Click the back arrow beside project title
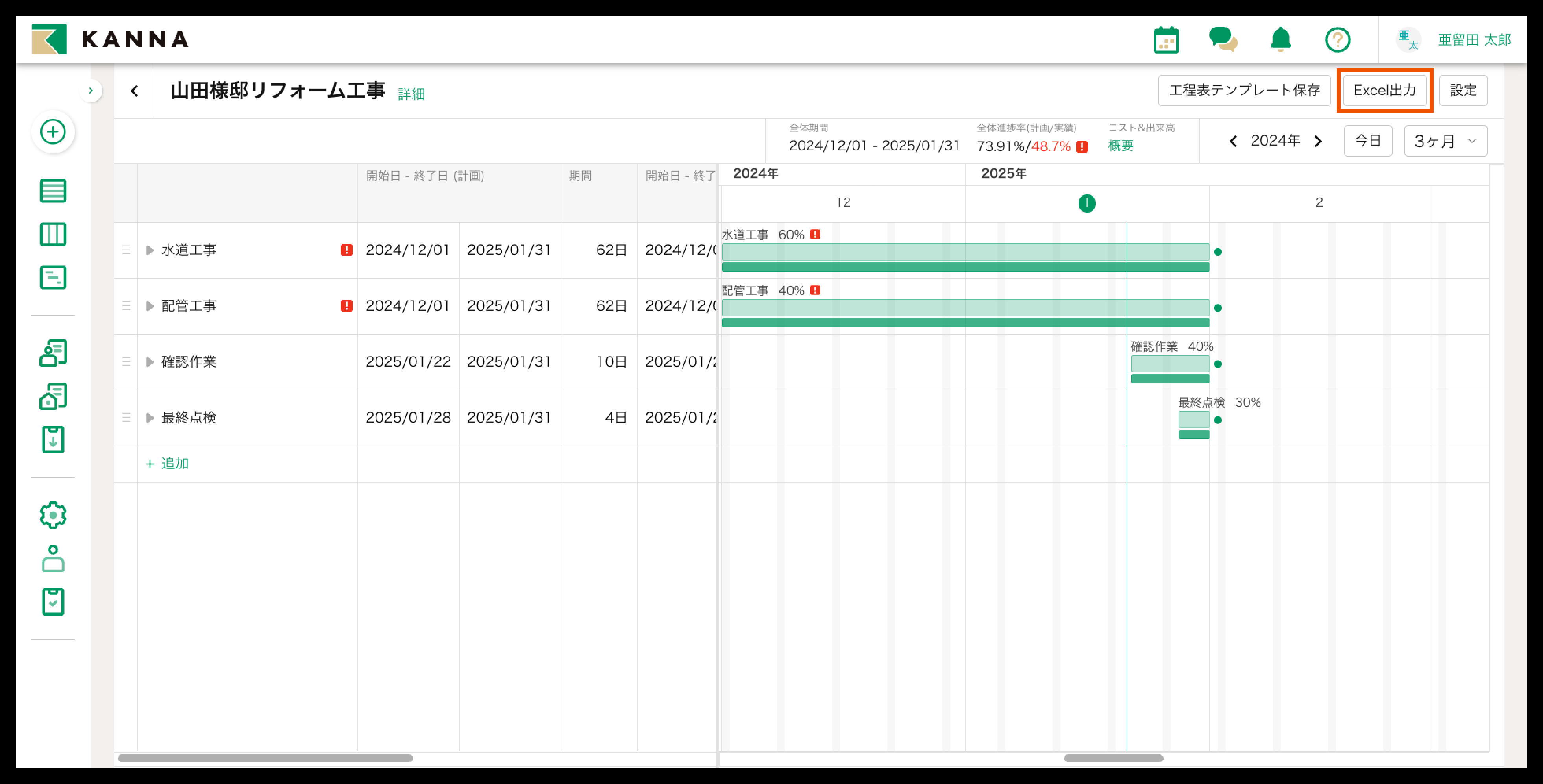Screen dimensions: 1543x784 [x=134, y=91]
